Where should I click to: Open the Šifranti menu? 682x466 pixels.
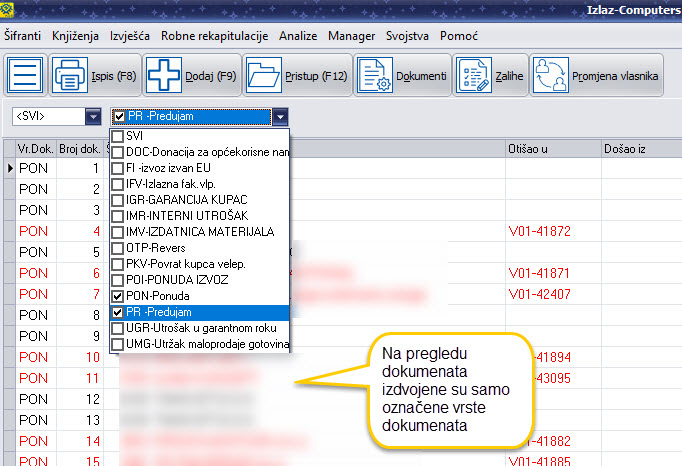(23, 35)
